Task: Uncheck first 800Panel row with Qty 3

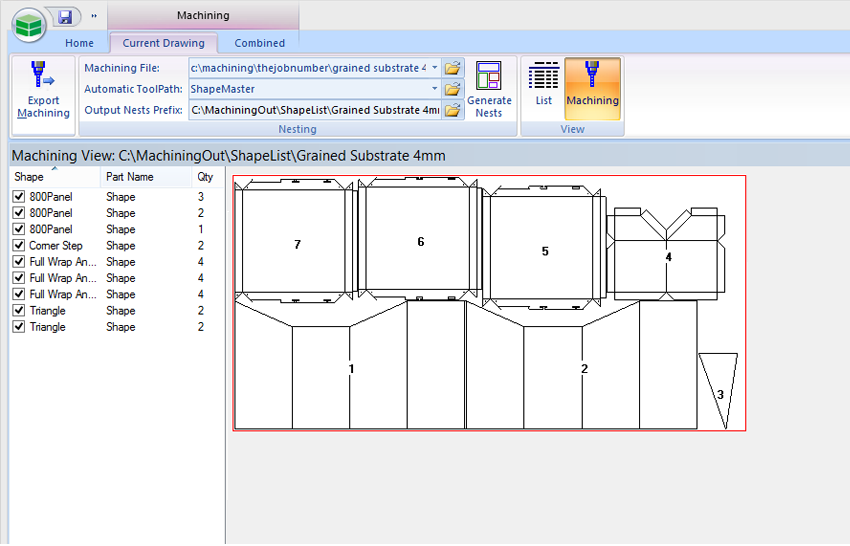Action: (19, 196)
